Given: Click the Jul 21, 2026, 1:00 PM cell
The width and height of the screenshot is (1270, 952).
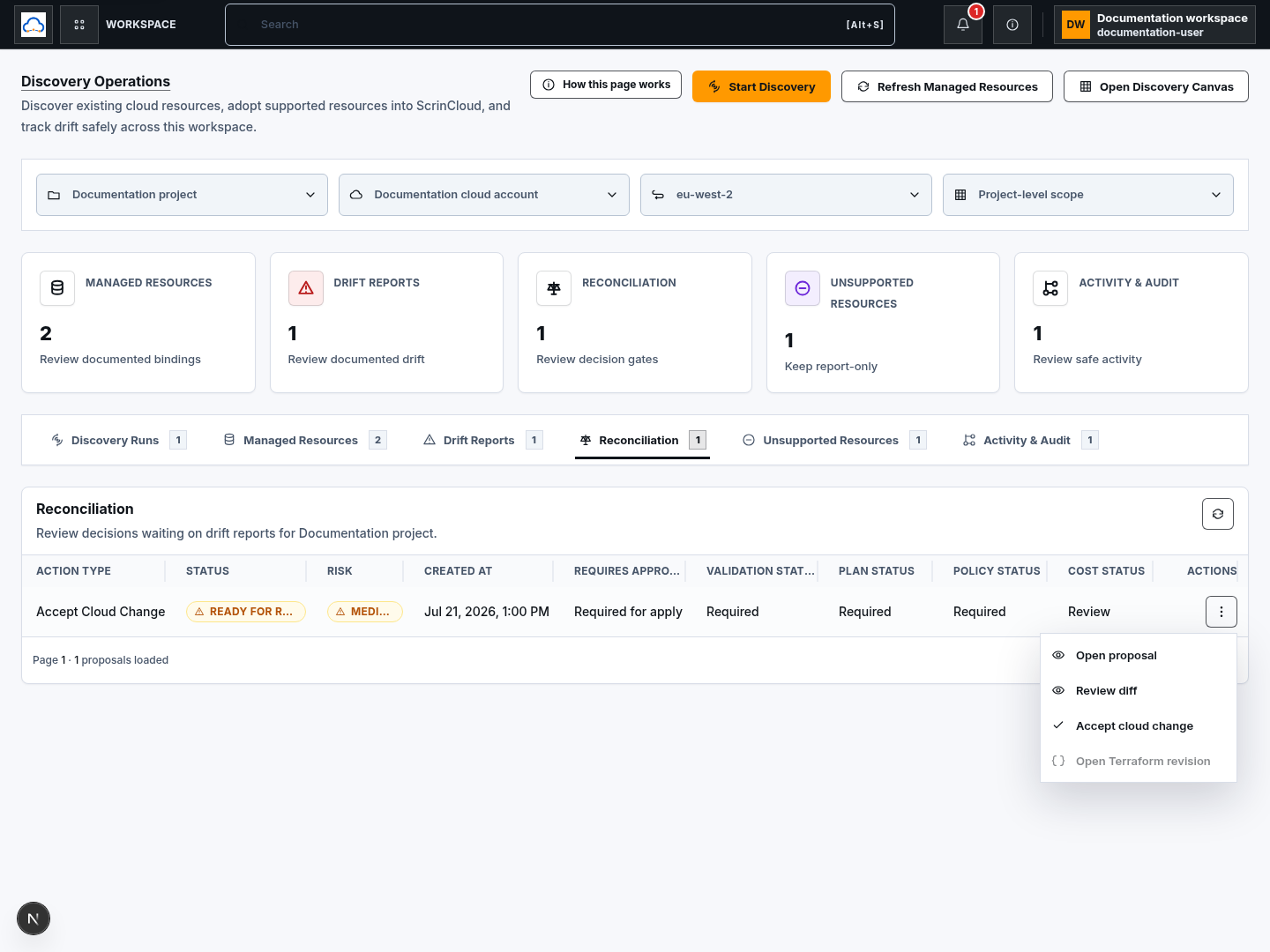Looking at the screenshot, I should 487,612.
